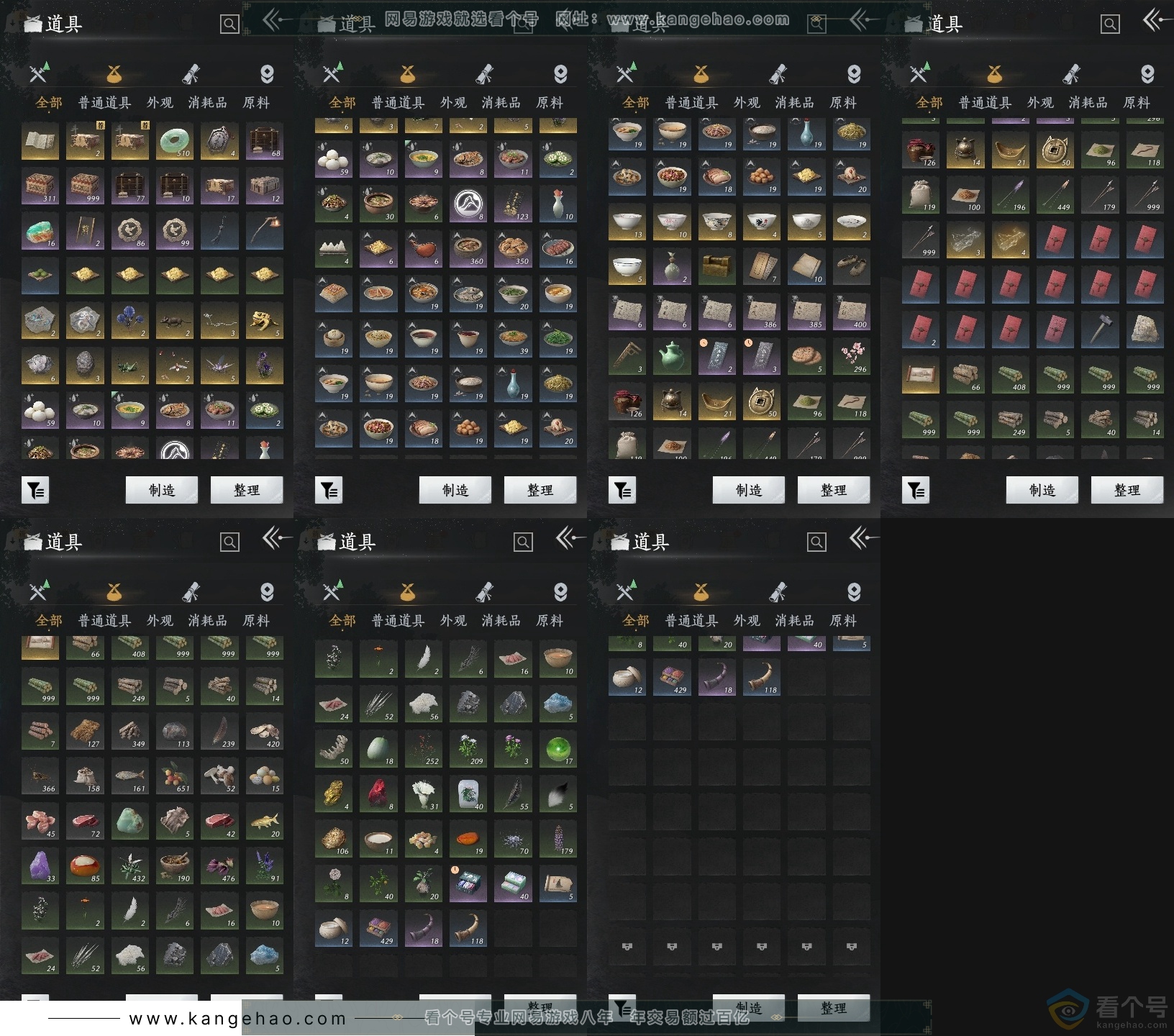1174x1036 pixels.
Task: Select the bone rib item with count 50
Action: point(334,749)
